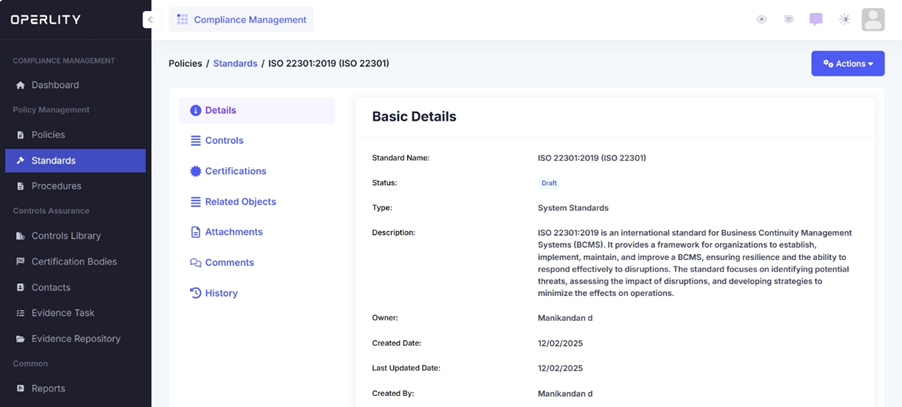The width and height of the screenshot is (902, 407).
Task: Switch to the Certifications tab
Action: click(235, 171)
